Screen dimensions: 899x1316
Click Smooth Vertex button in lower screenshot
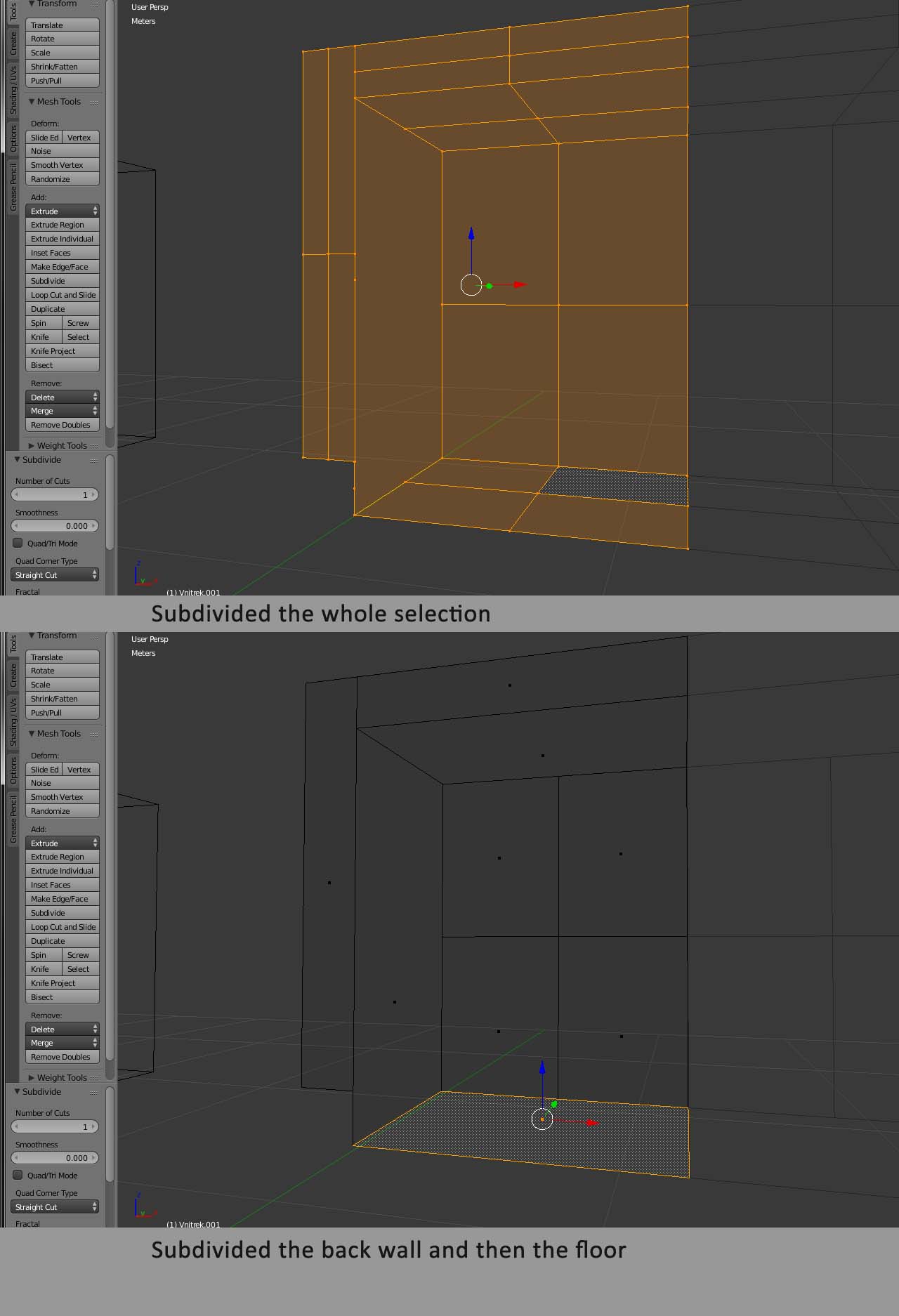(x=63, y=797)
